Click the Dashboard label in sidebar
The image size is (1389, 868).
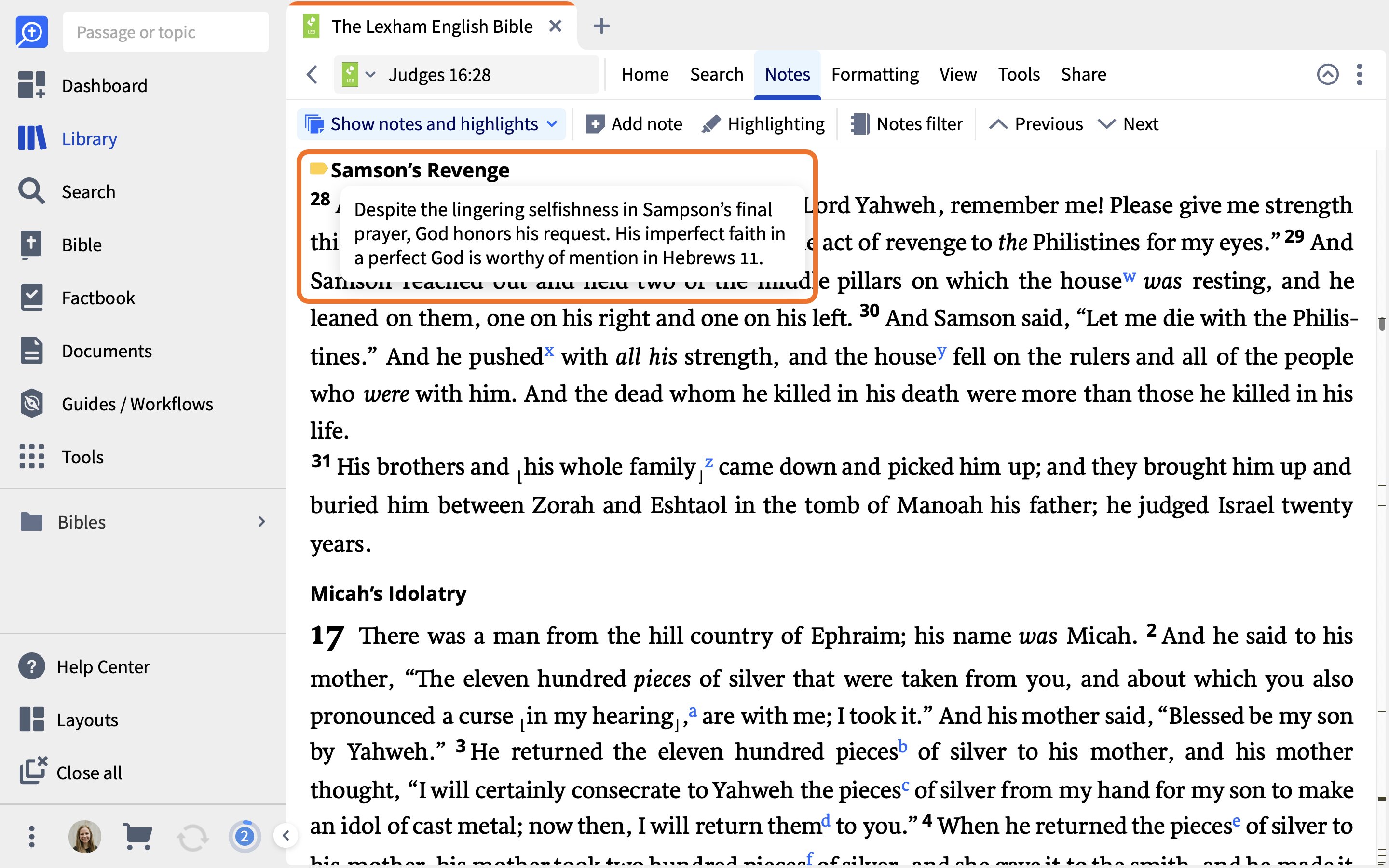point(105,85)
